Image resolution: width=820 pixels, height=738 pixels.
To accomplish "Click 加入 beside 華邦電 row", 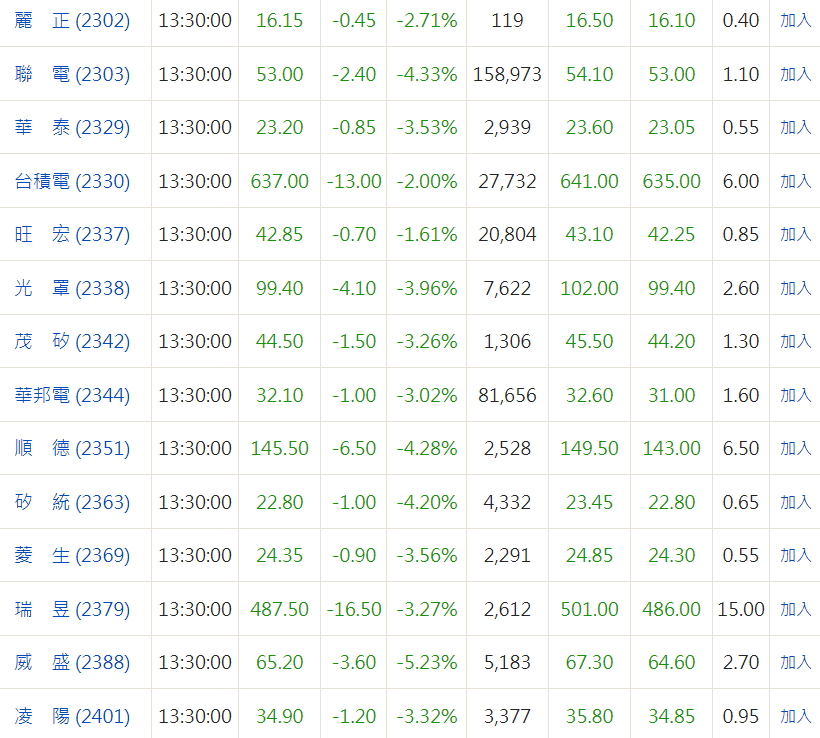I will pos(795,395).
